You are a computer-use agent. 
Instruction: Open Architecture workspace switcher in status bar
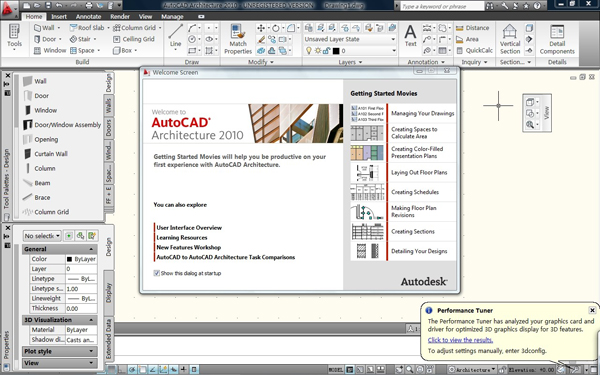[x=472, y=370]
